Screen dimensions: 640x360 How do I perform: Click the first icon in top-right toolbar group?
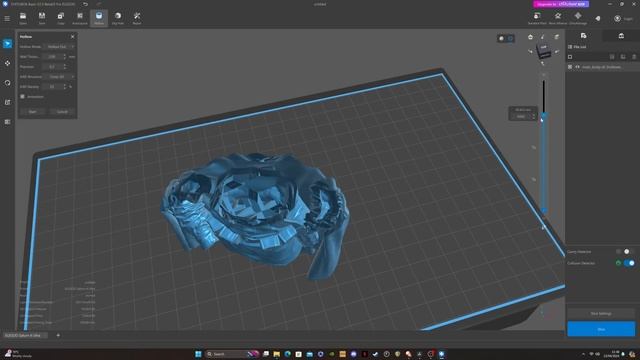tap(537, 18)
